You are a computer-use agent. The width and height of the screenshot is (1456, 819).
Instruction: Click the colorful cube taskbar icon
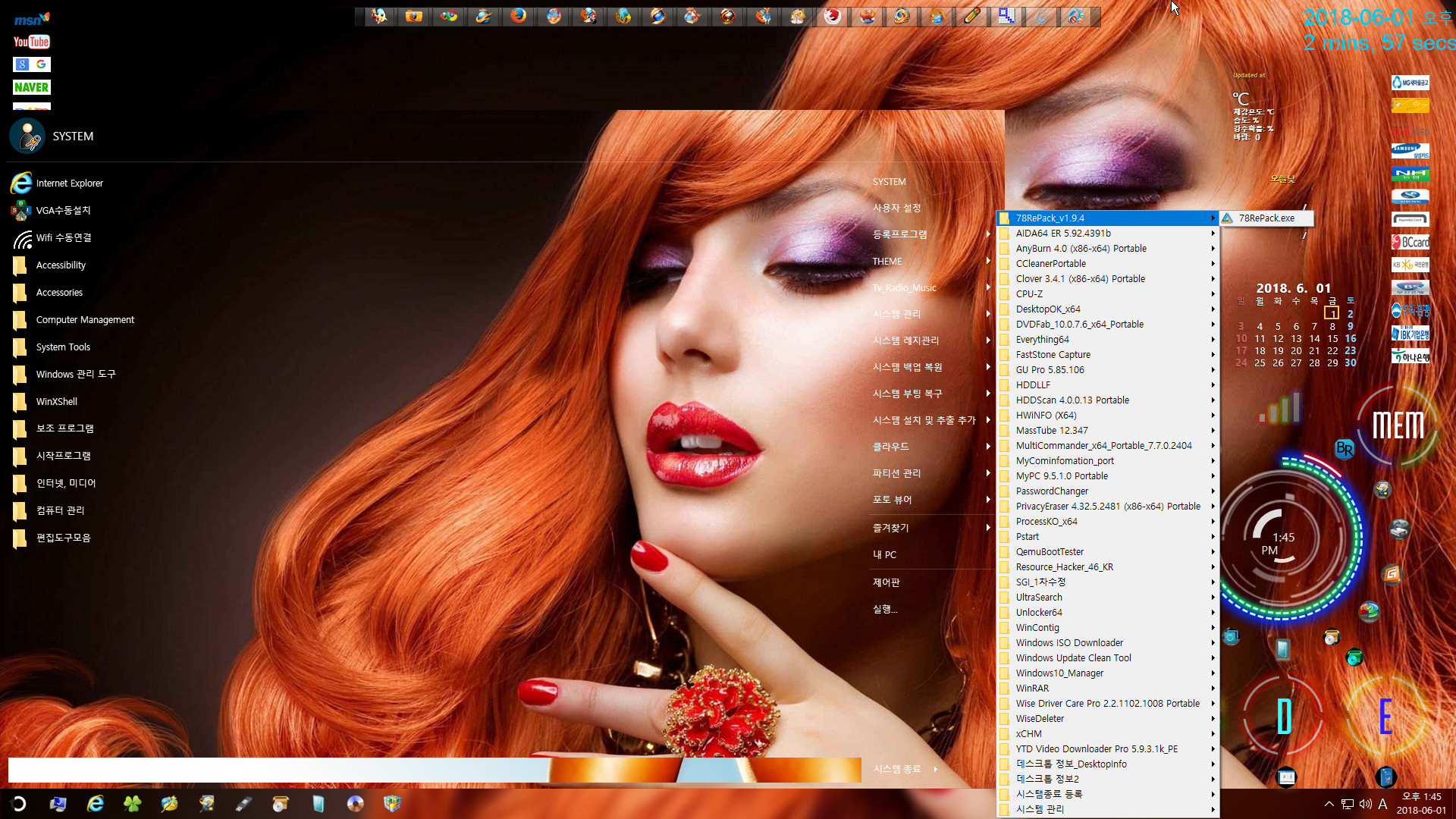coord(392,804)
